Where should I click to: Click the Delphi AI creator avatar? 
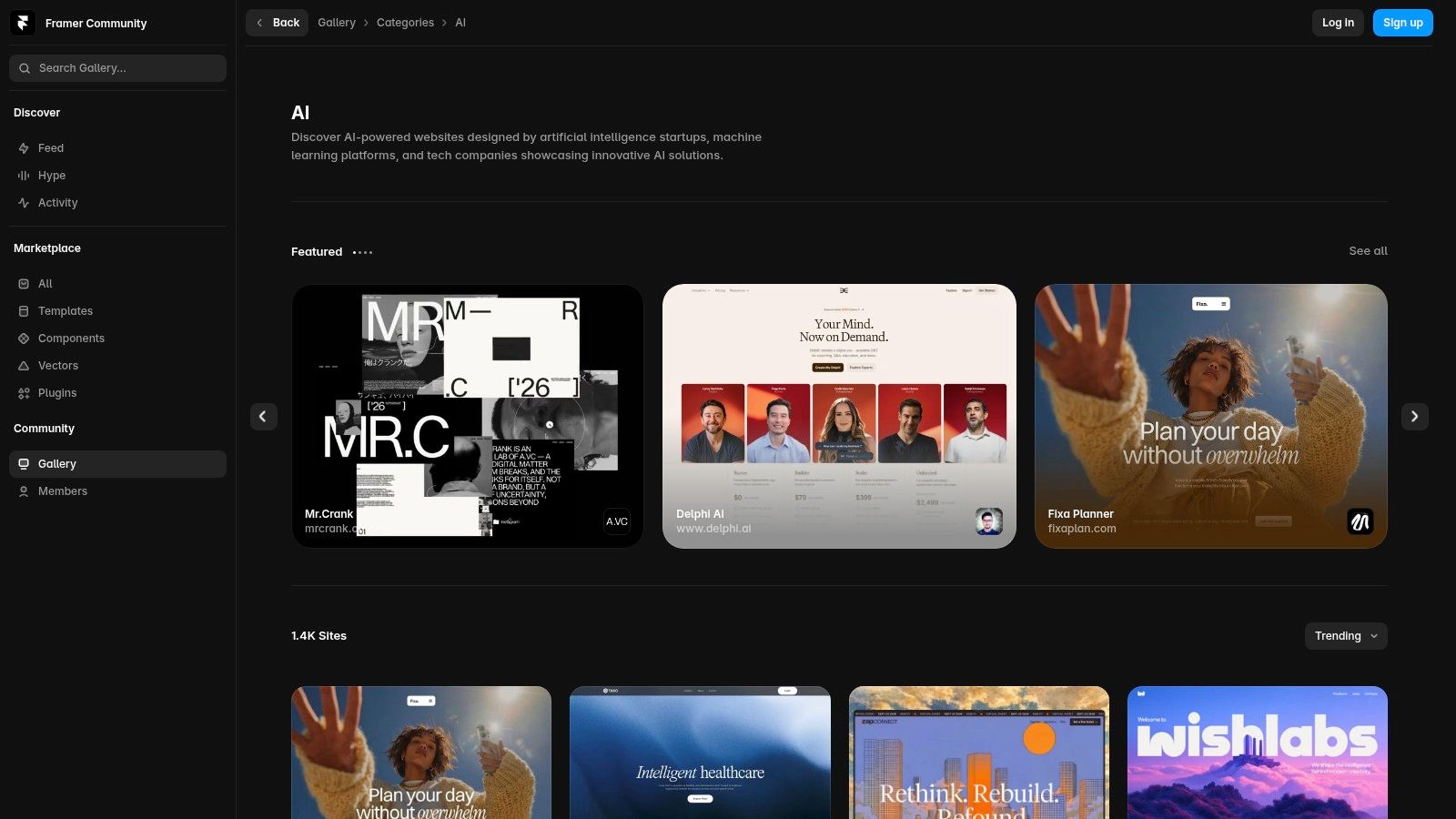[989, 521]
